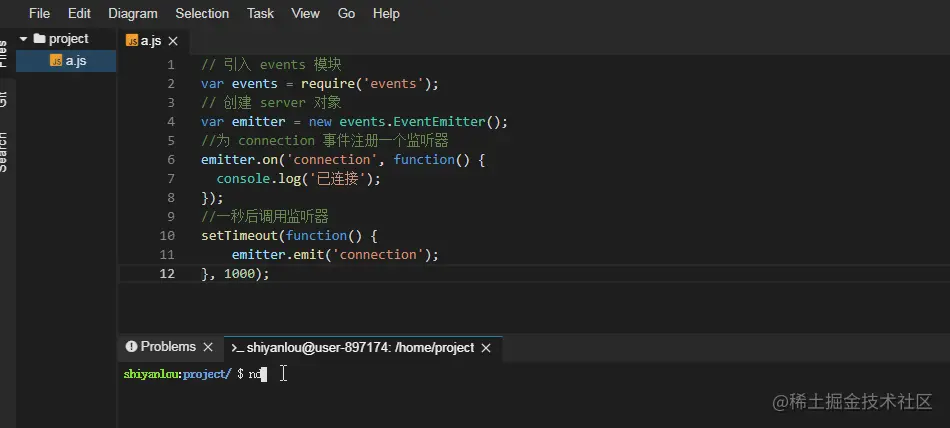Screen dimensions: 950x428
Task: Click the comment "//一秒后调用监听器"
Action: [265, 216]
